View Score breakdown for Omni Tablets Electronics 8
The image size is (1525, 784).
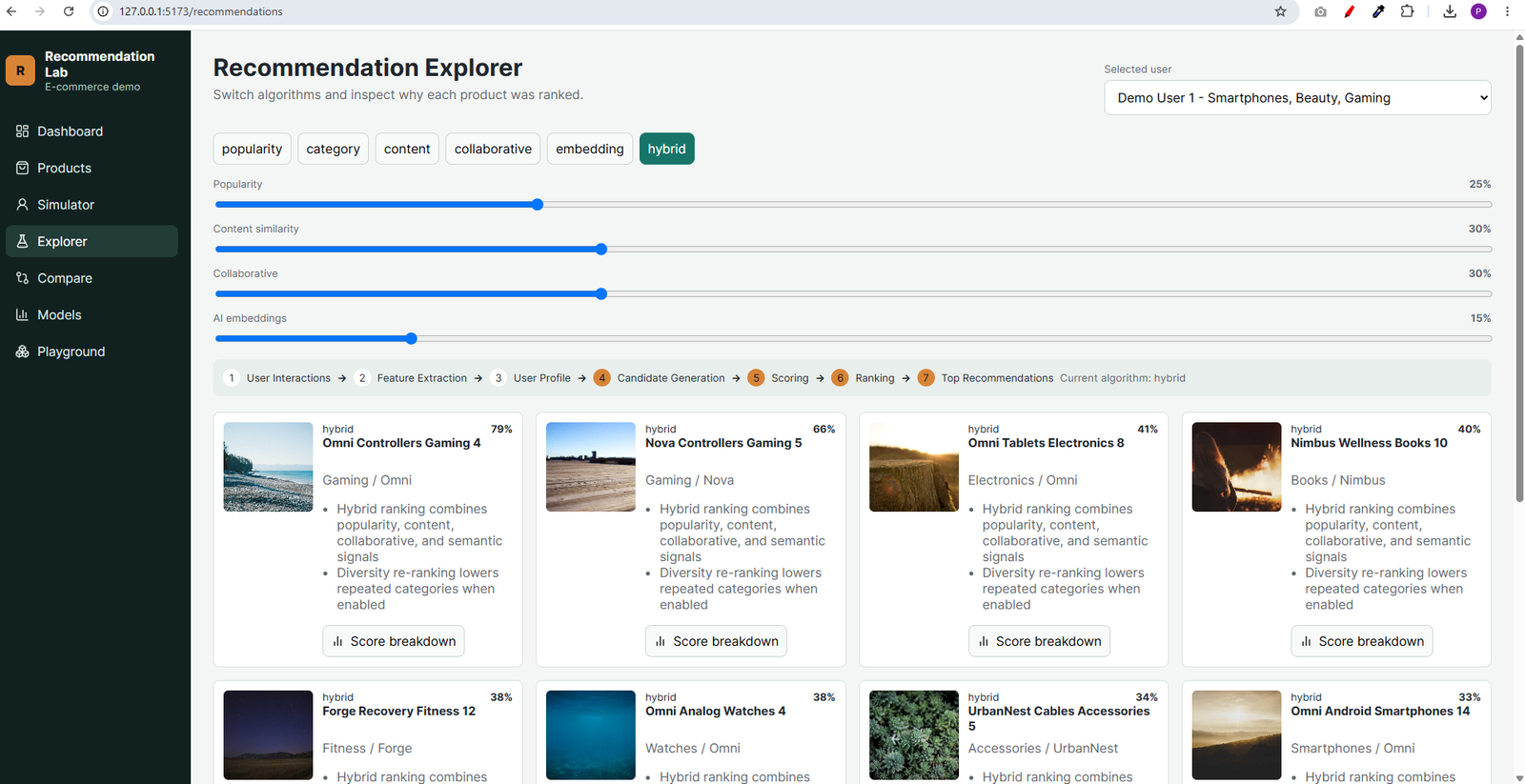pyautogui.click(x=1039, y=641)
